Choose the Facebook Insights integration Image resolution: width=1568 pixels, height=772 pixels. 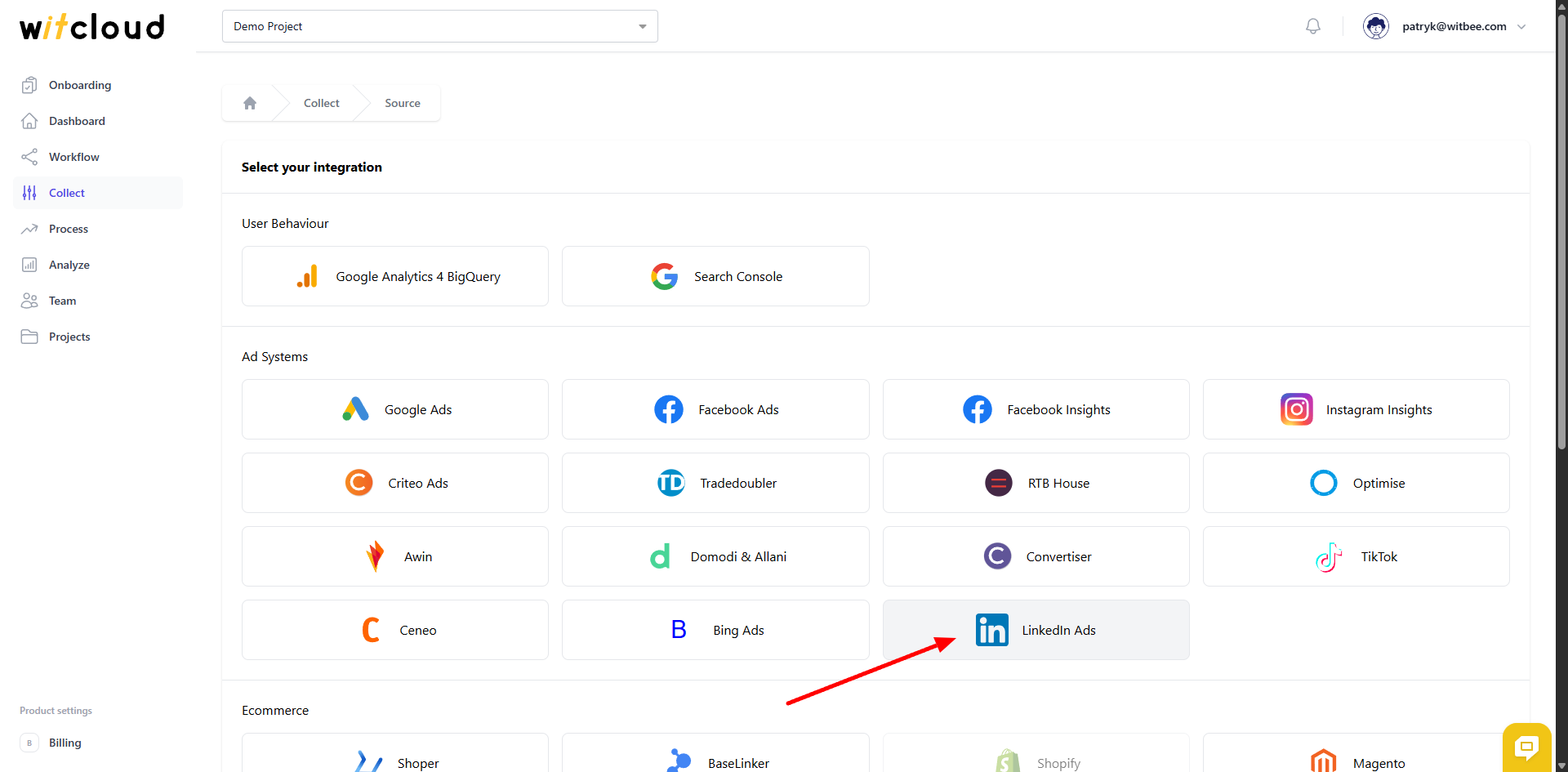pyautogui.click(x=1036, y=409)
